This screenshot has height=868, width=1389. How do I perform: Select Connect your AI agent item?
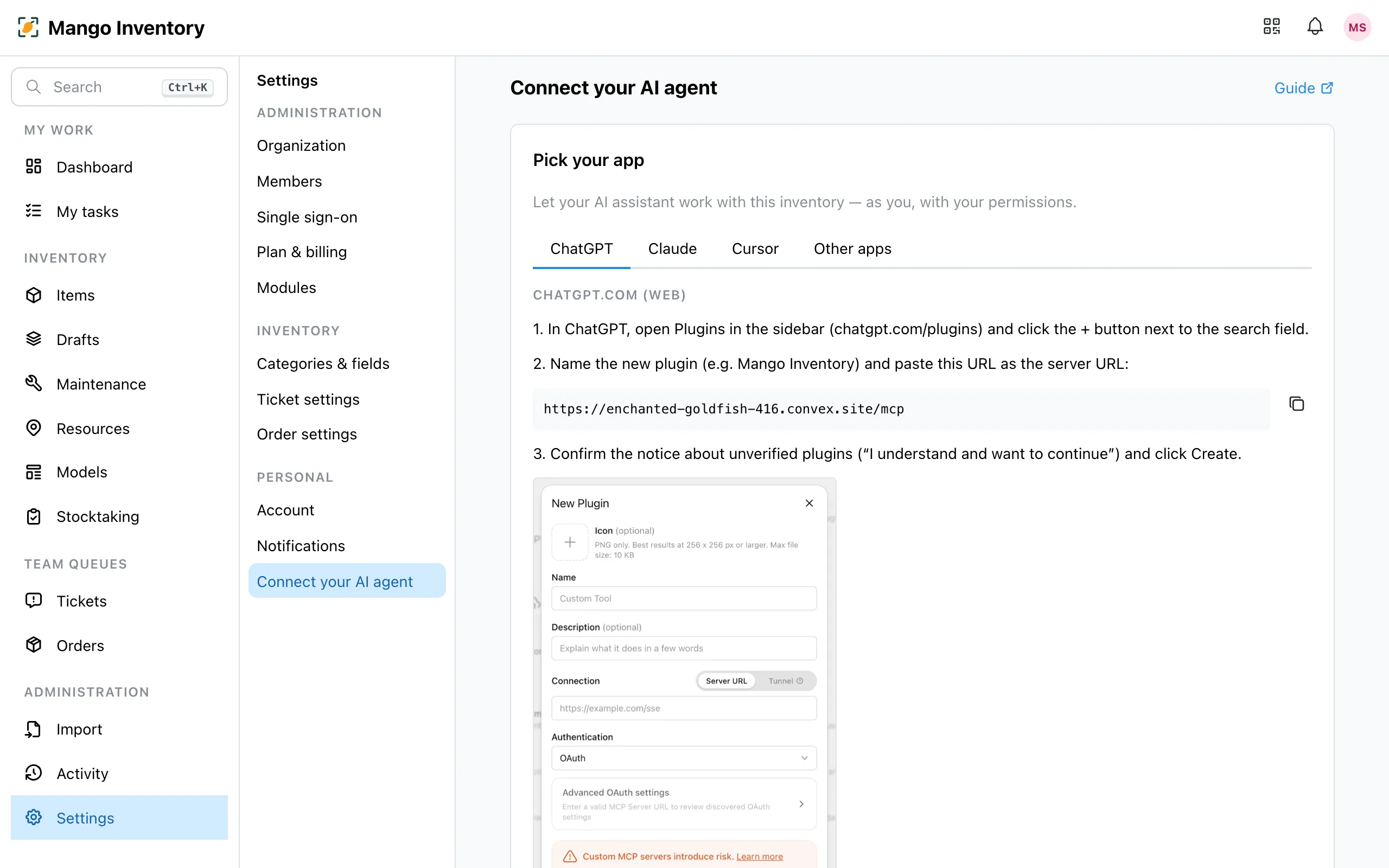click(x=347, y=581)
